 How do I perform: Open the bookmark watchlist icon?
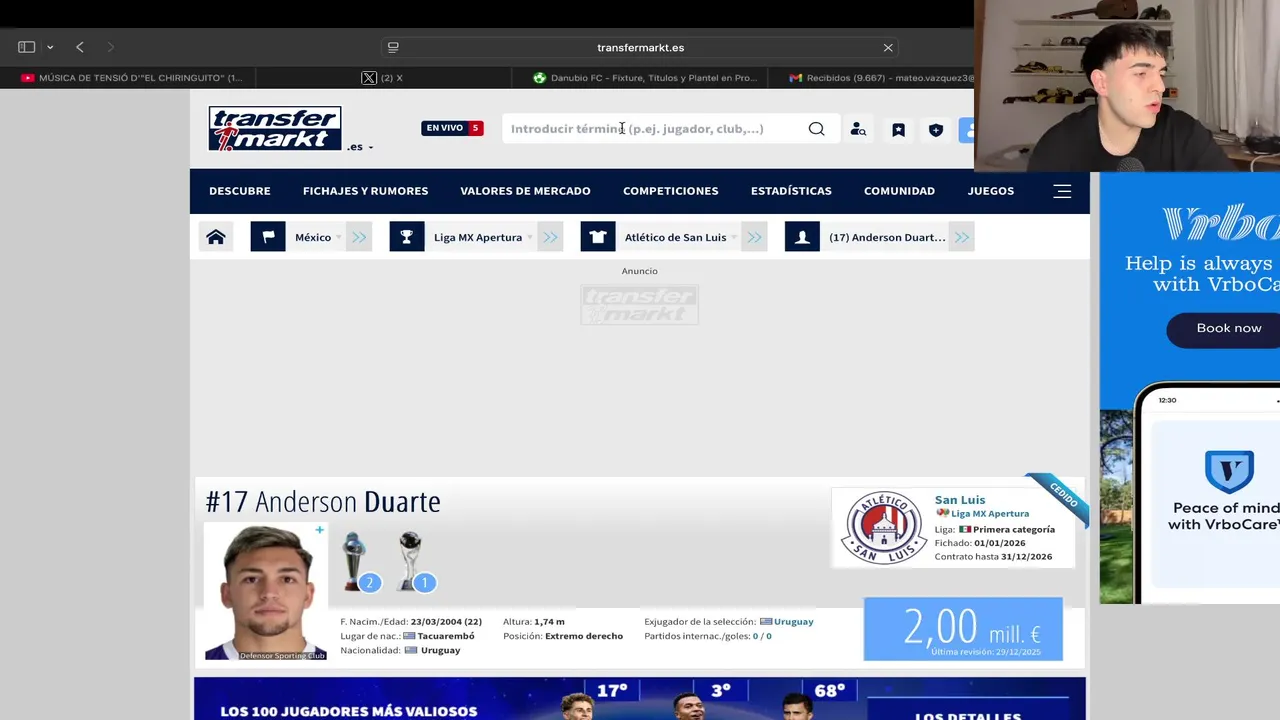pyautogui.click(x=898, y=130)
